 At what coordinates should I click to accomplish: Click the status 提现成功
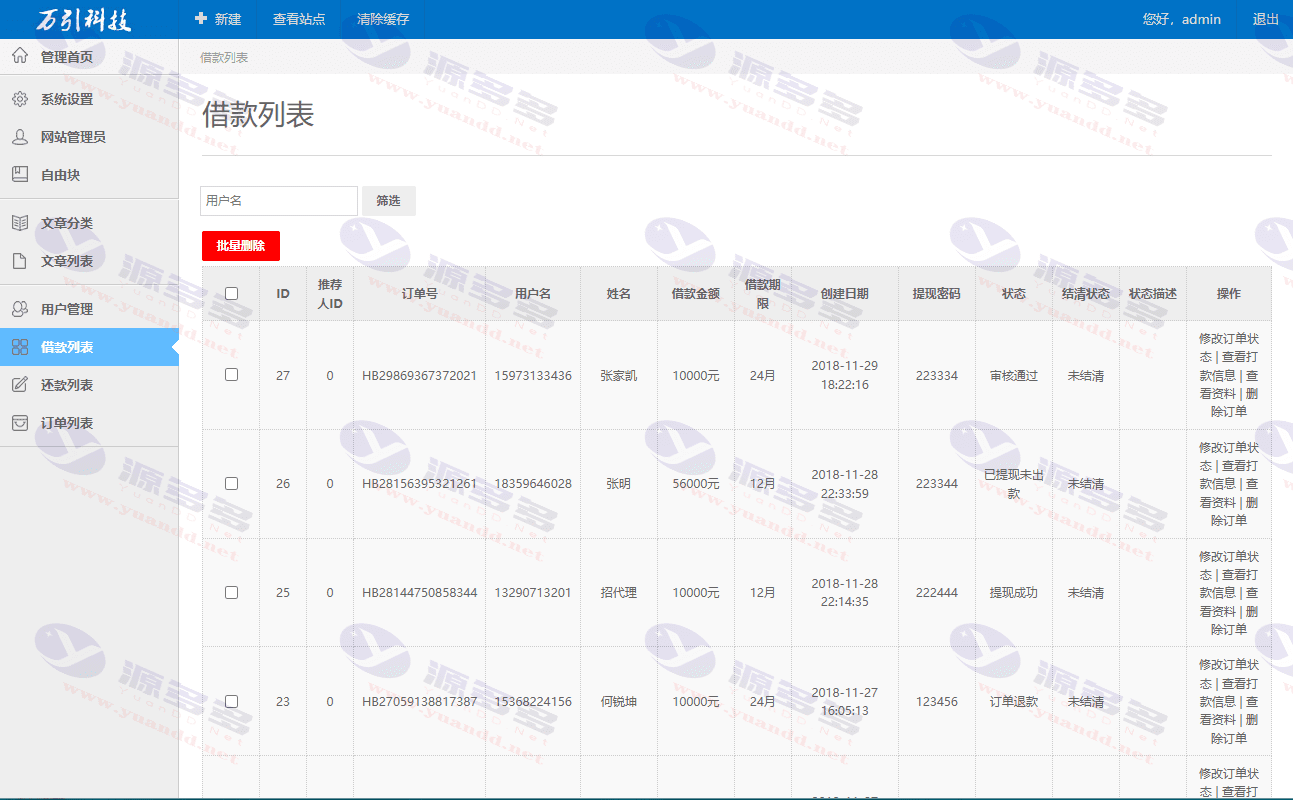1014,593
